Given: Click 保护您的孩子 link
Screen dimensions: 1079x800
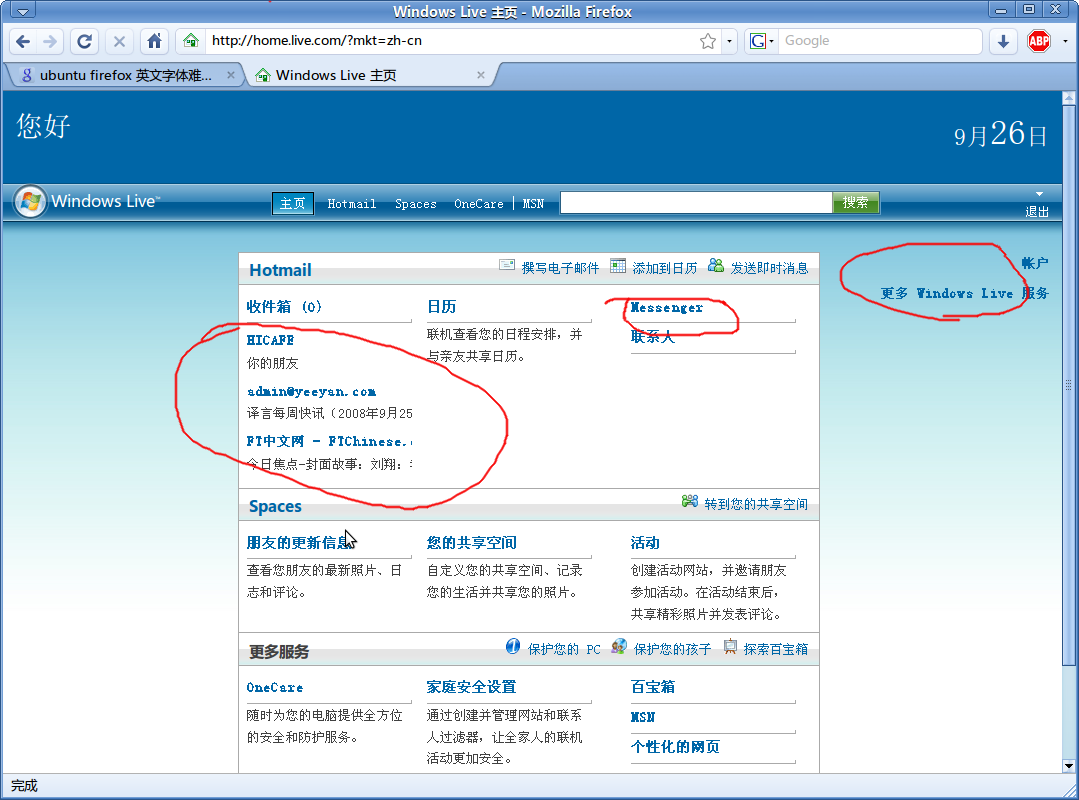Looking at the screenshot, I should (672, 649).
